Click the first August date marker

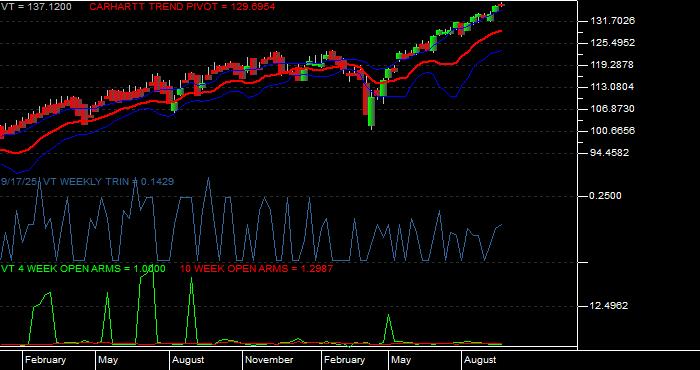pyautogui.click(x=188, y=360)
